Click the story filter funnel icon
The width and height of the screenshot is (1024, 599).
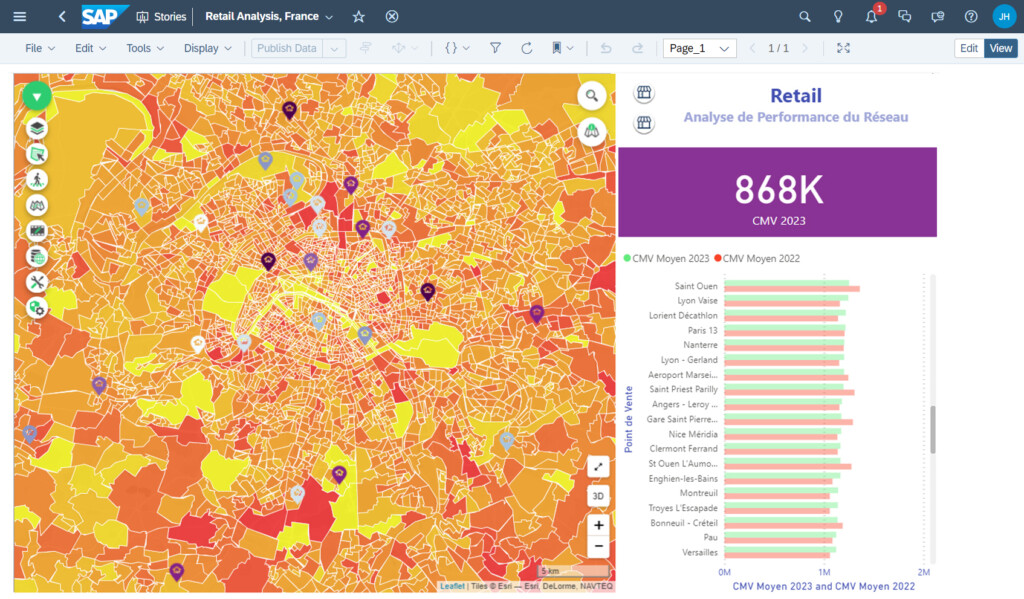[496, 48]
